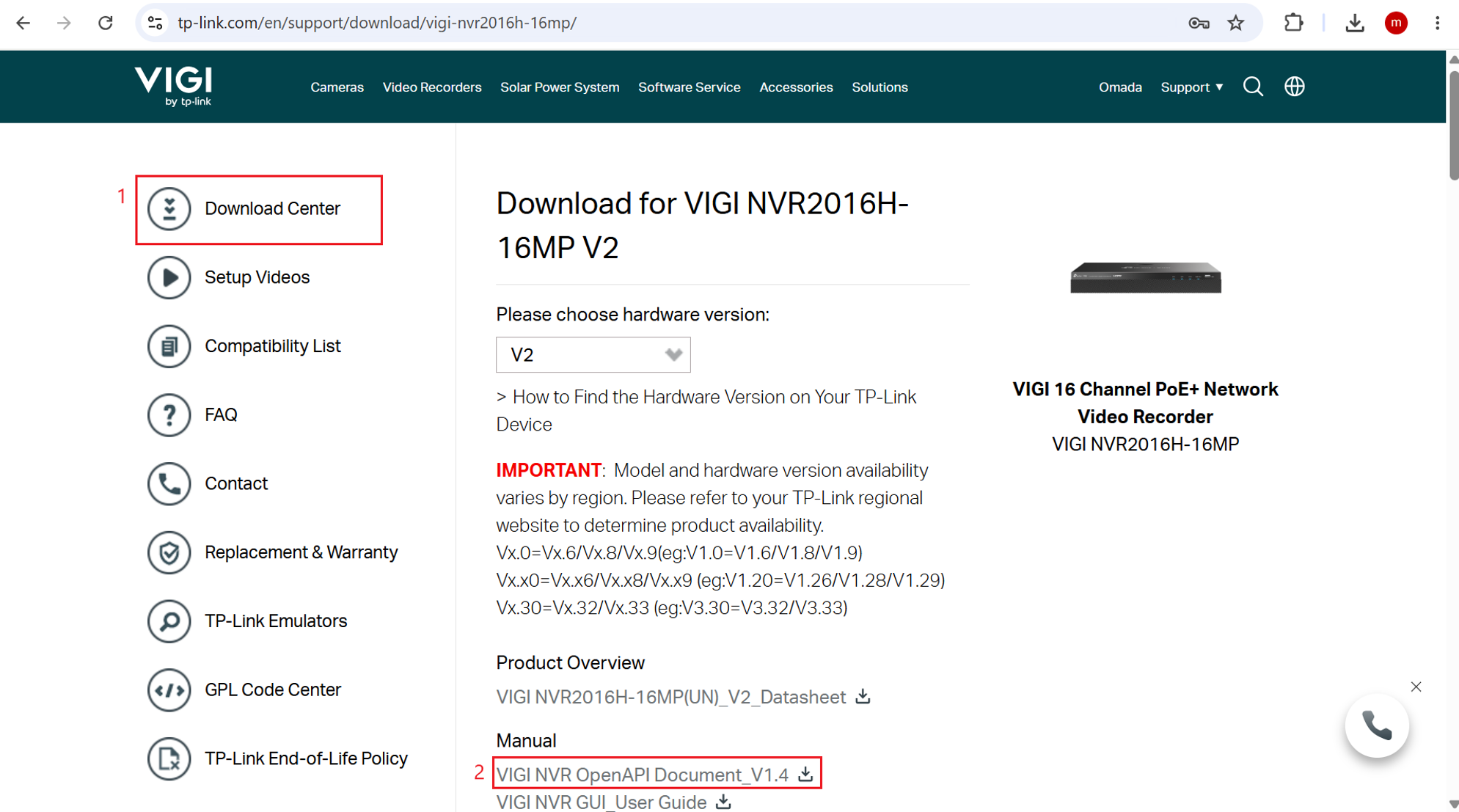Click the browser back arrow
This screenshot has height=812, width=1459.
23,23
